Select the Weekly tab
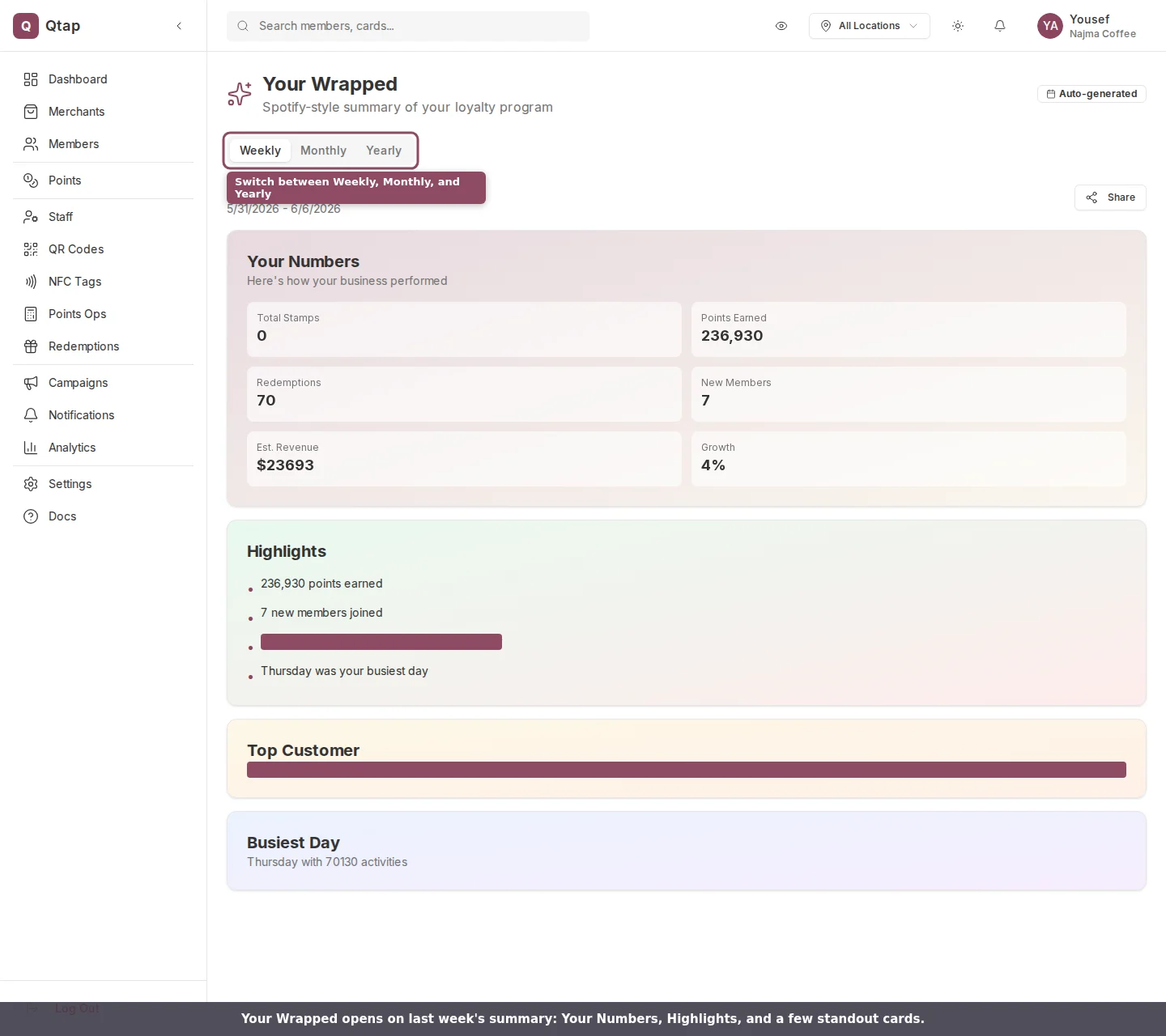This screenshot has width=1166, height=1036. click(x=260, y=151)
